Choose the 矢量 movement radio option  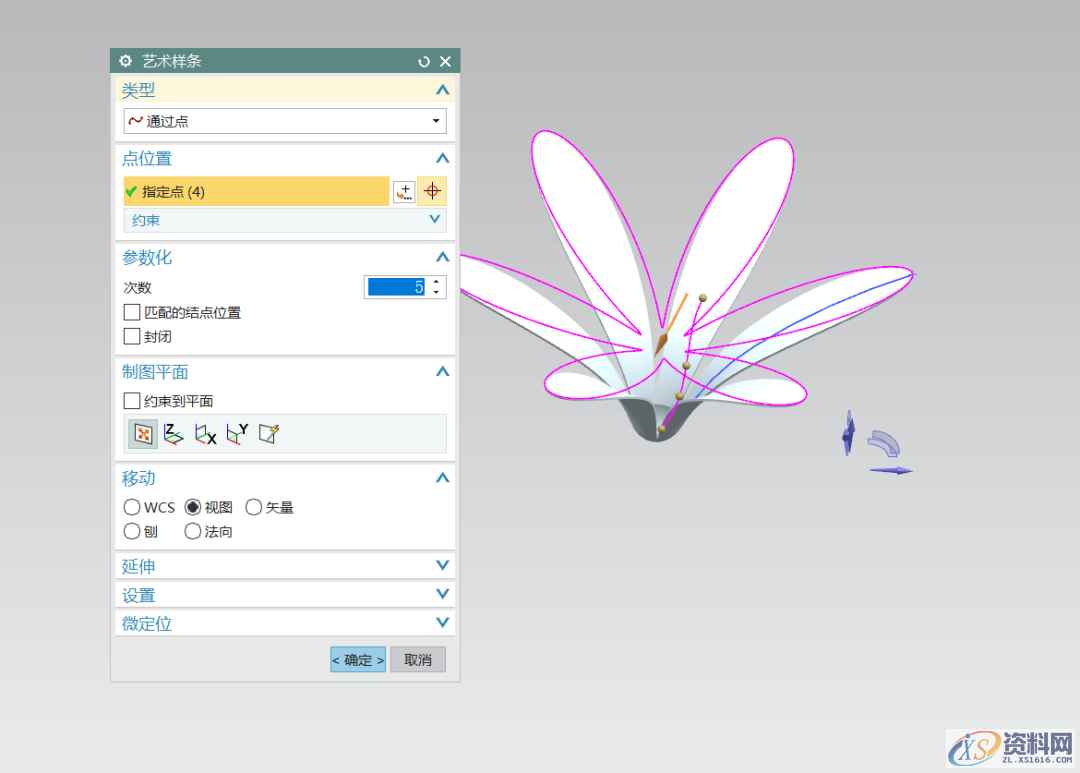coord(254,507)
